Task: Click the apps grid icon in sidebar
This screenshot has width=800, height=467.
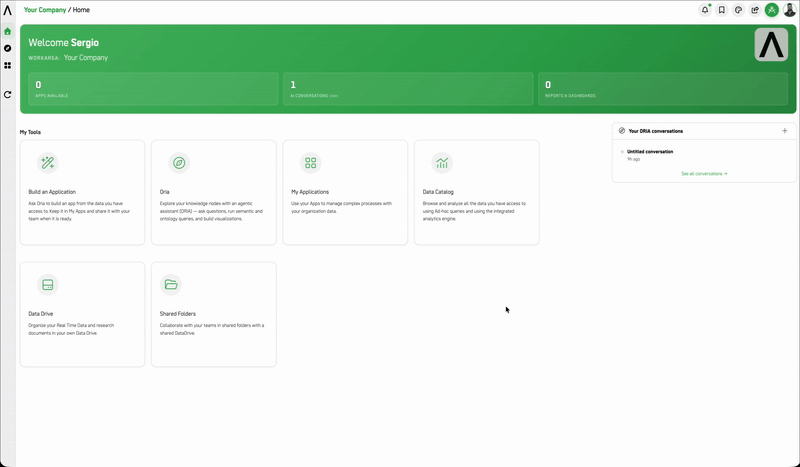Action: (x=8, y=65)
